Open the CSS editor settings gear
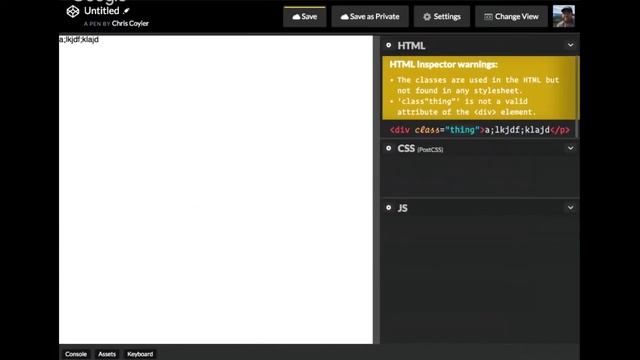The height and width of the screenshot is (360, 640). pos(389,148)
